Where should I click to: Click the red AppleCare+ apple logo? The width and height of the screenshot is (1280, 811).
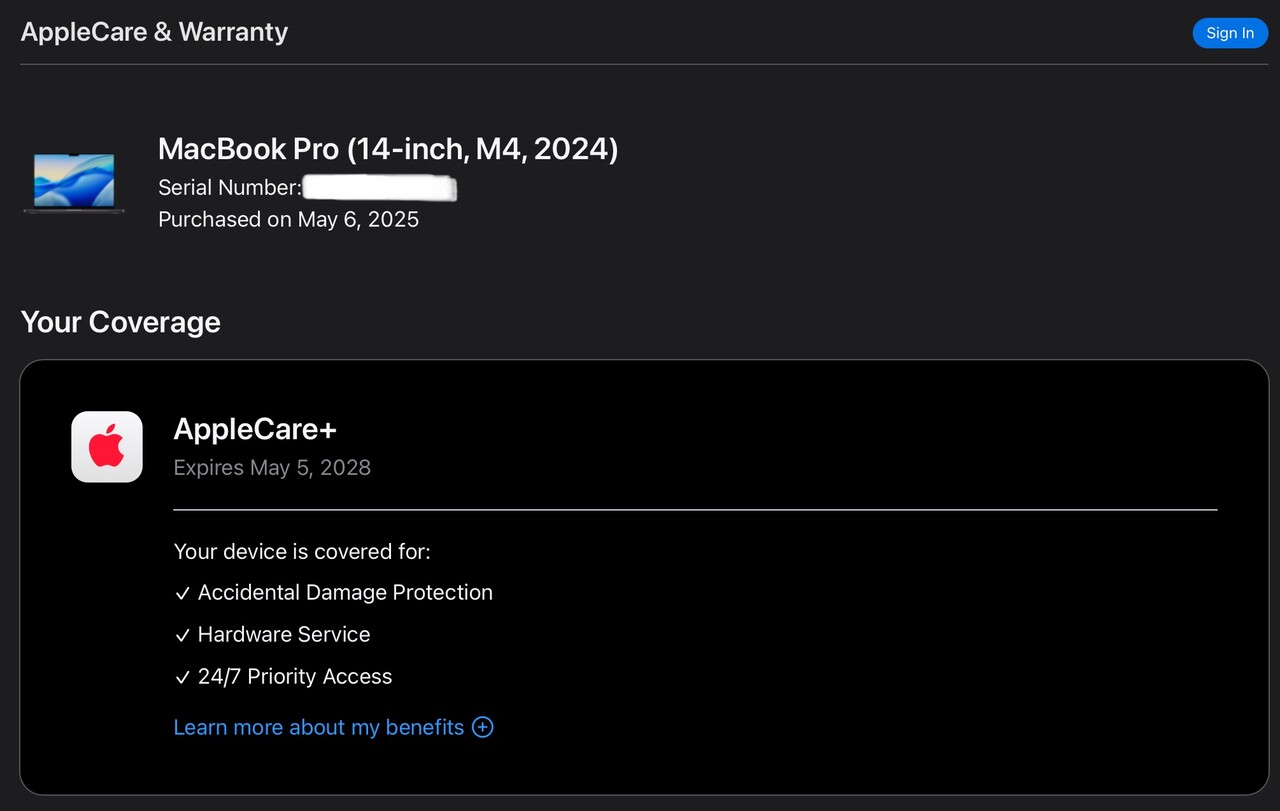coord(107,447)
